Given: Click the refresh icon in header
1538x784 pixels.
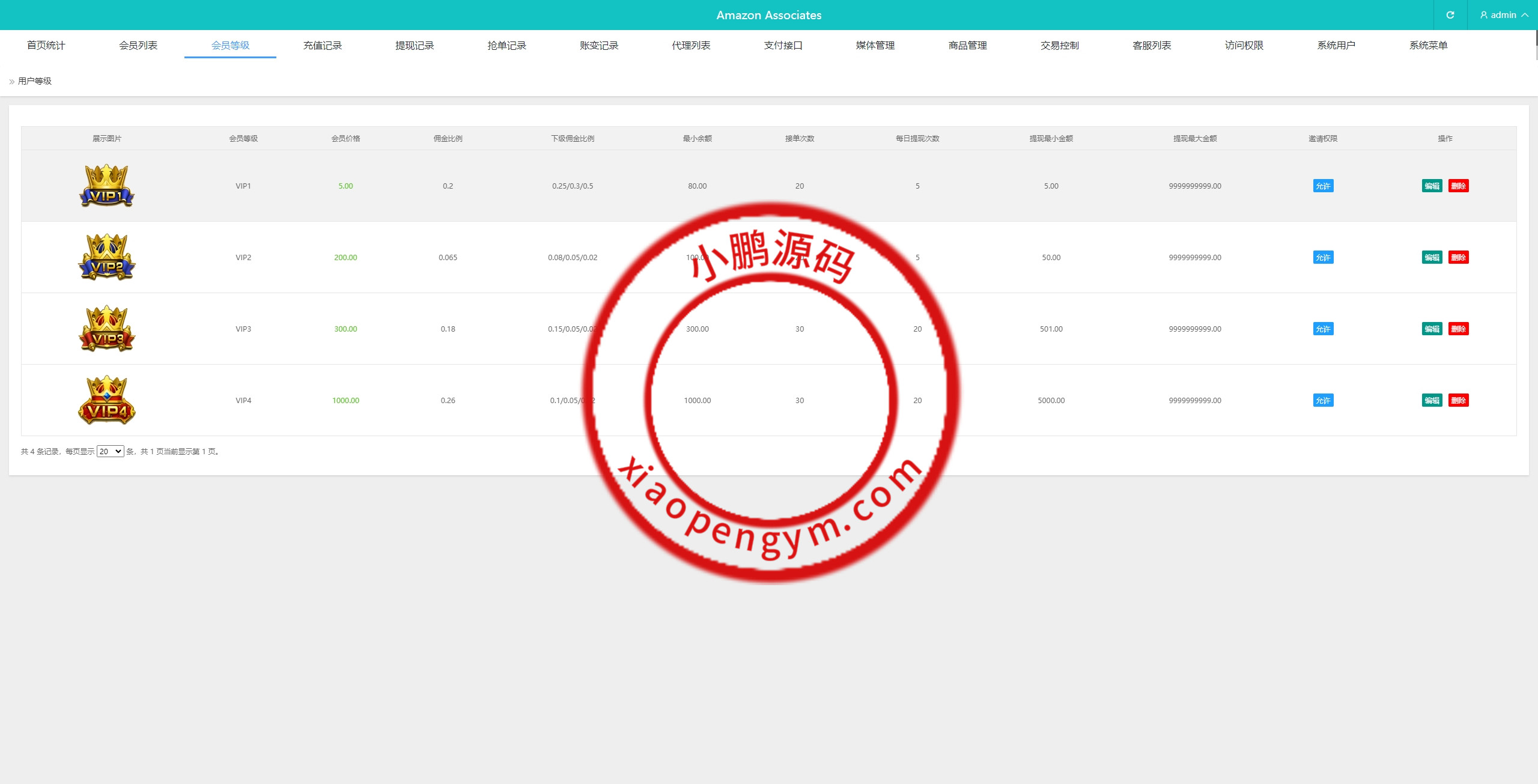Looking at the screenshot, I should (x=1450, y=15).
